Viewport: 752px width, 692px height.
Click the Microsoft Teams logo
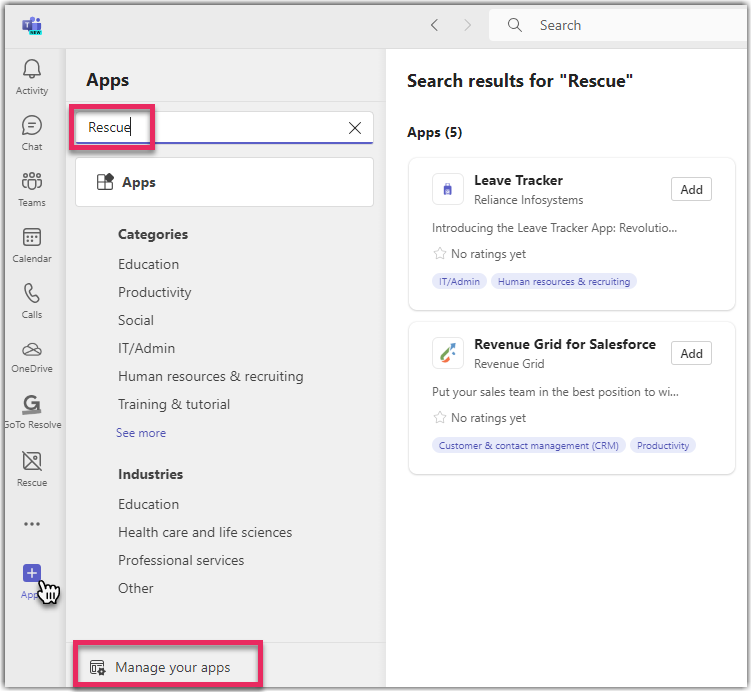pyautogui.click(x=32, y=25)
